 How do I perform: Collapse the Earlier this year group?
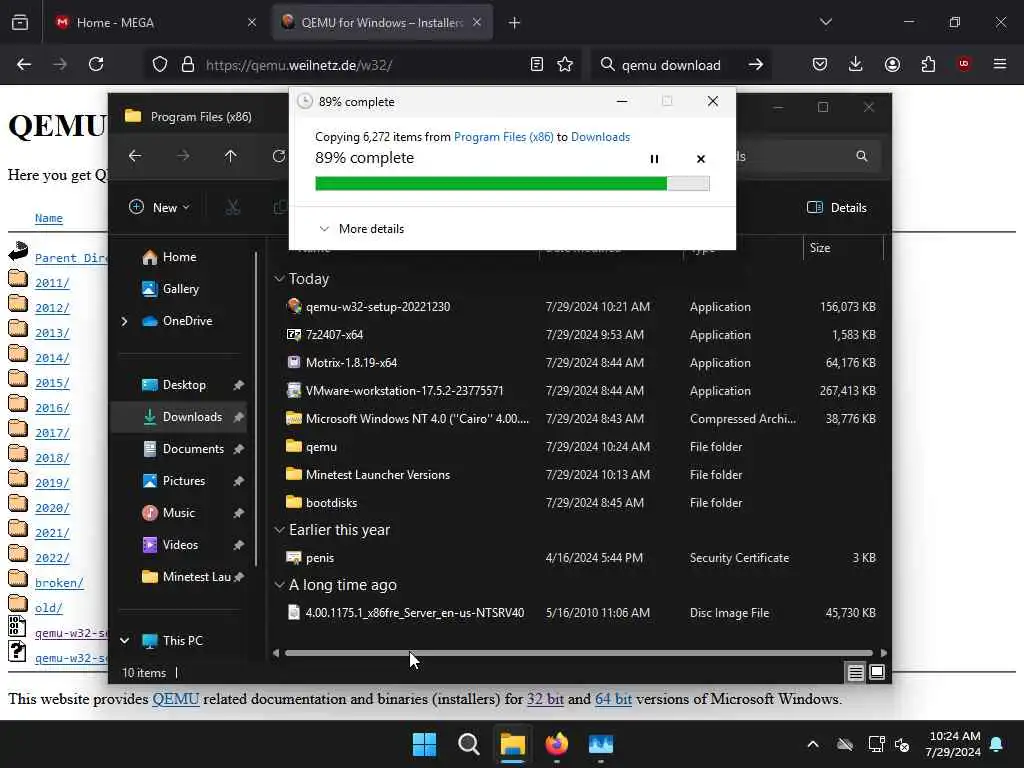[280, 530]
